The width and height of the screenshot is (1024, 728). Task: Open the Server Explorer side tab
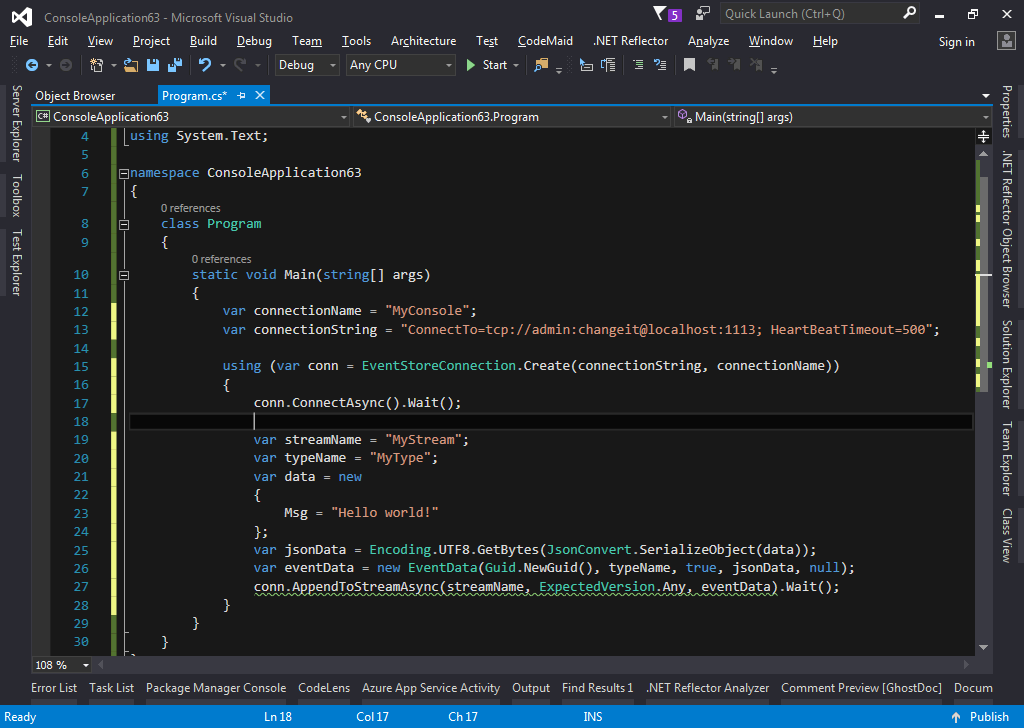pyautogui.click(x=16, y=123)
